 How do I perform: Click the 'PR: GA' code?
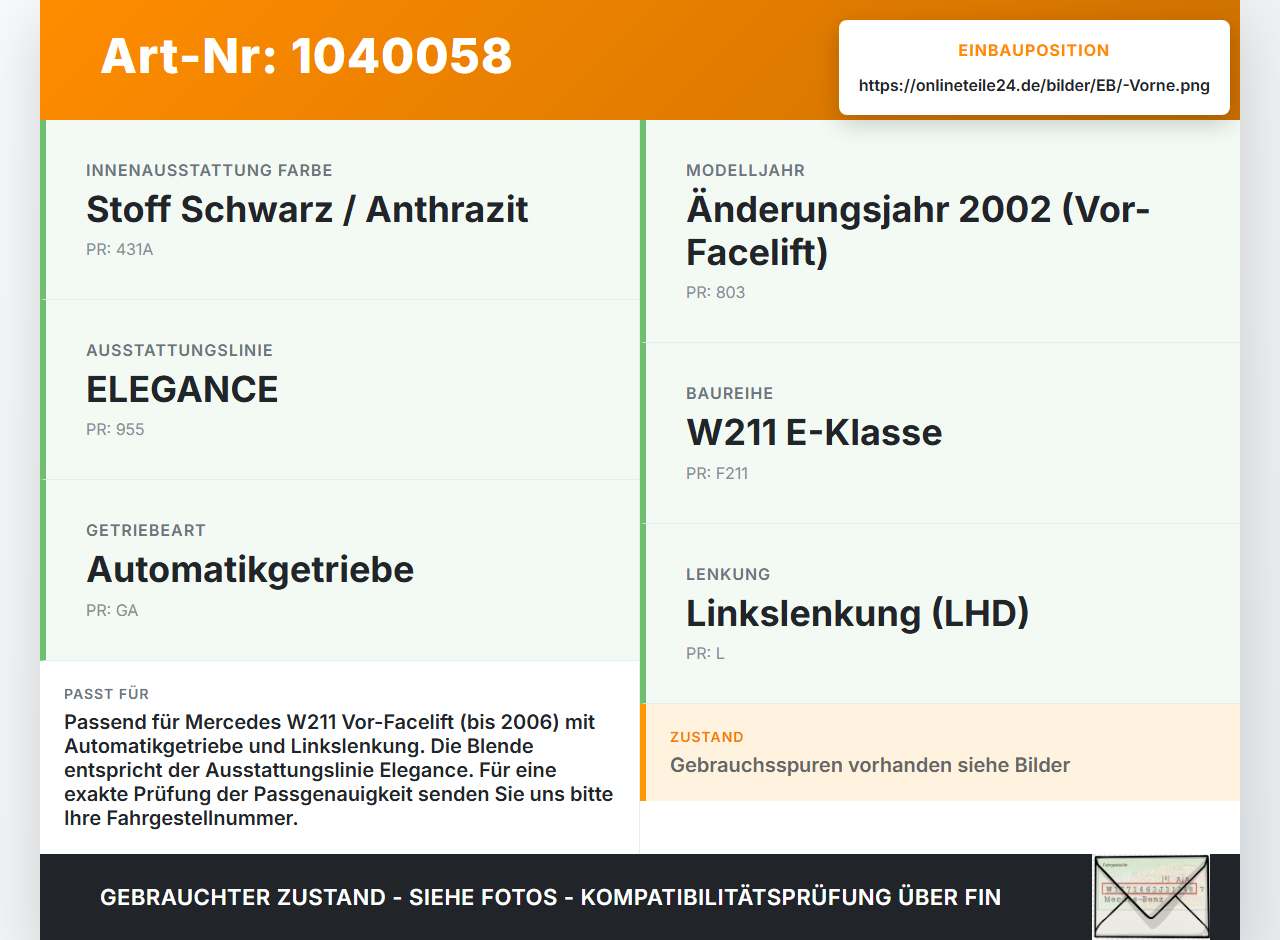(x=112, y=610)
